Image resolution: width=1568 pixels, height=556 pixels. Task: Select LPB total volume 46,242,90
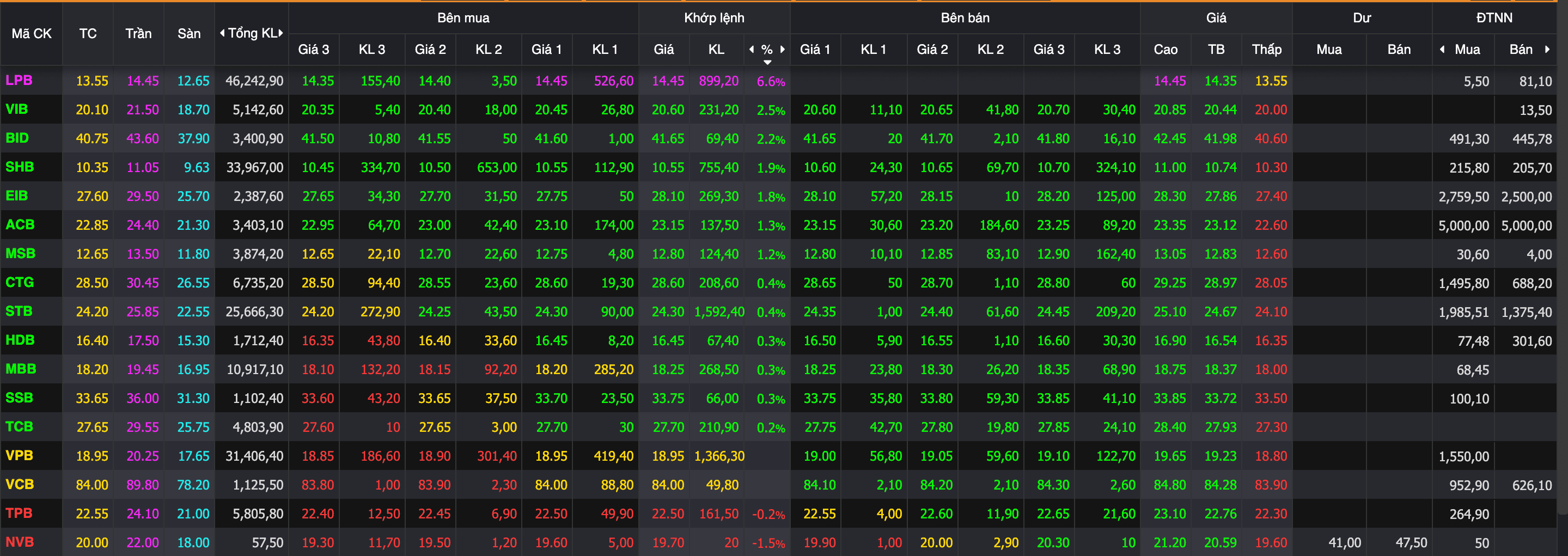pyautogui.click(x=254, y=81)
